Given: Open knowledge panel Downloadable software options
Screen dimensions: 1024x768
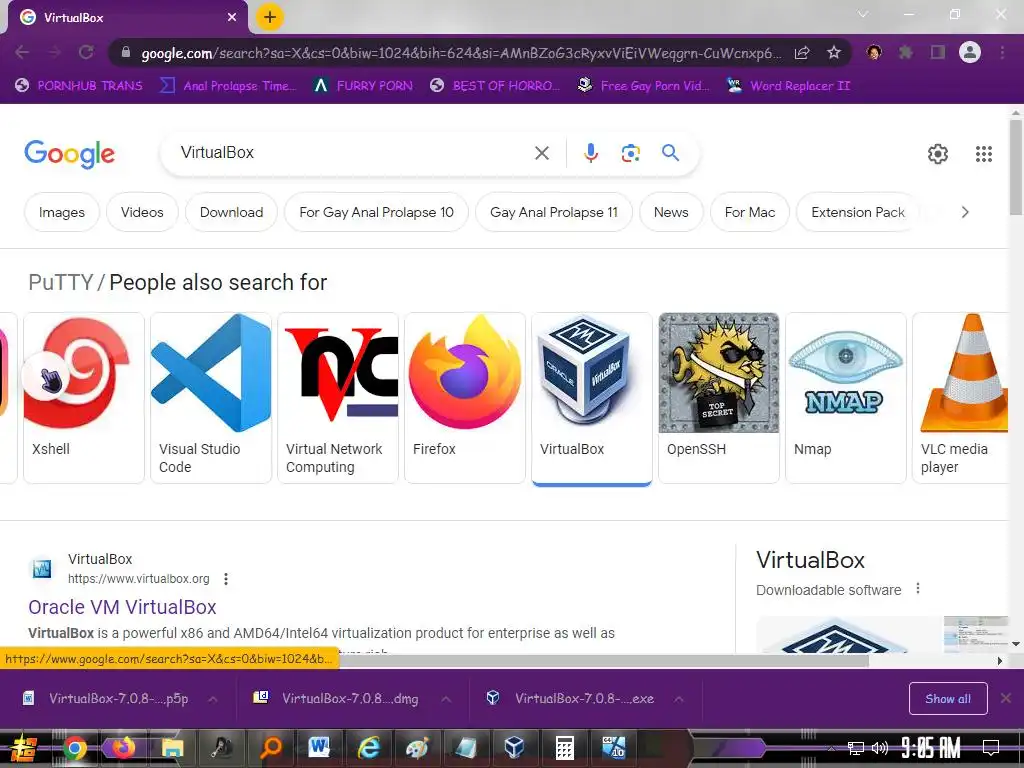Looking at the screenshot, I should point(918,588).
